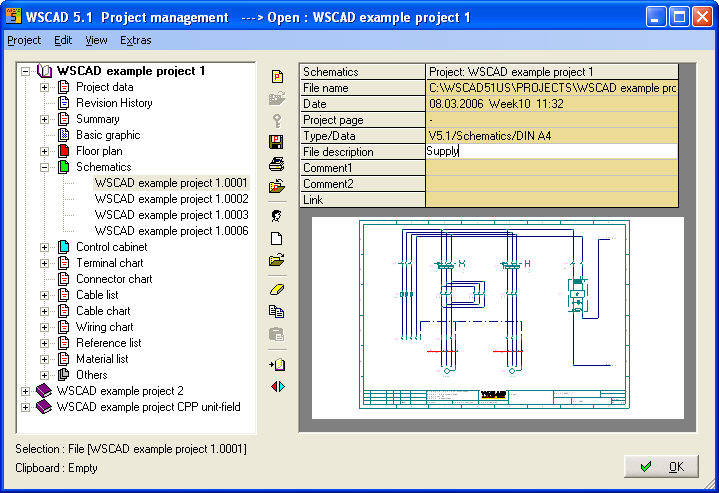Click the stacked pages icon next to Others
Viewport: 719px width, 493px height.
[64, 375]
